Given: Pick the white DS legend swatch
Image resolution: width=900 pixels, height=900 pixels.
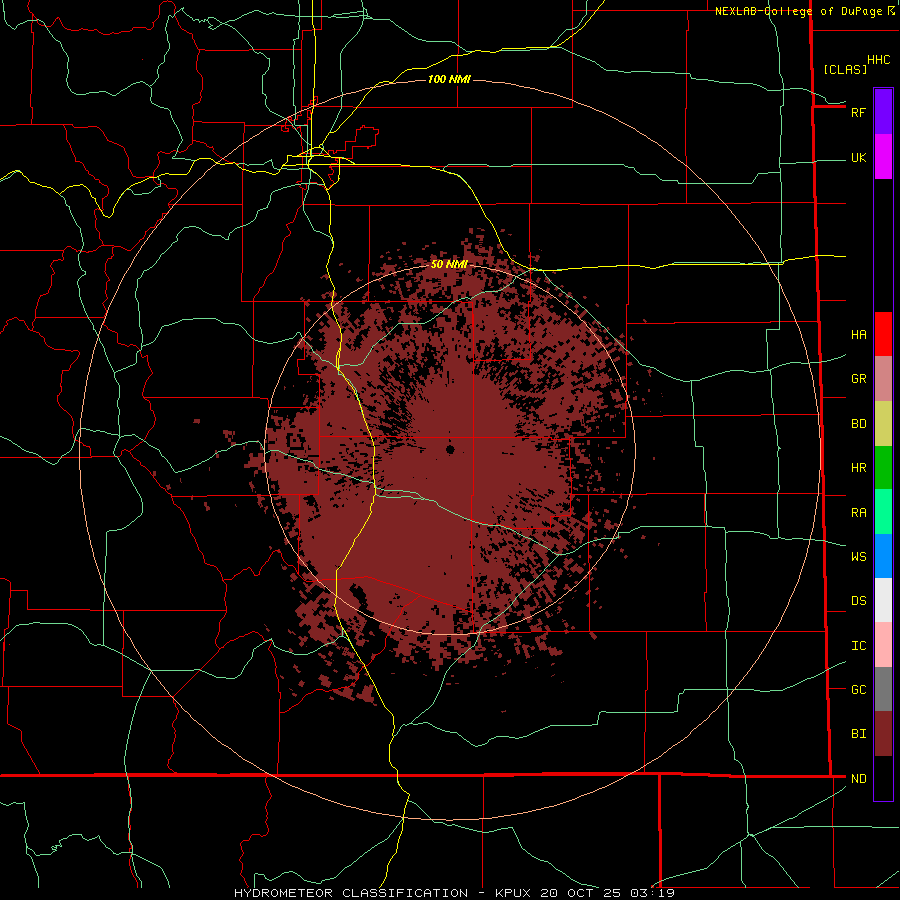Looking at the screenshot, I should click(883, 600).
